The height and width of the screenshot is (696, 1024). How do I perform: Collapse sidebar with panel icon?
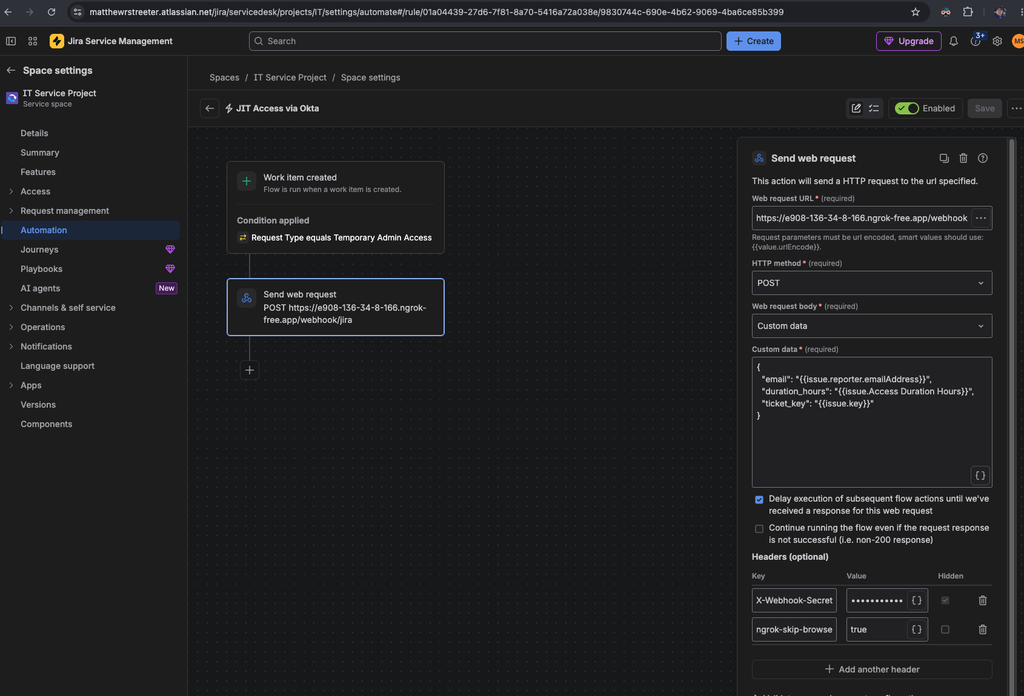(11, 41)
